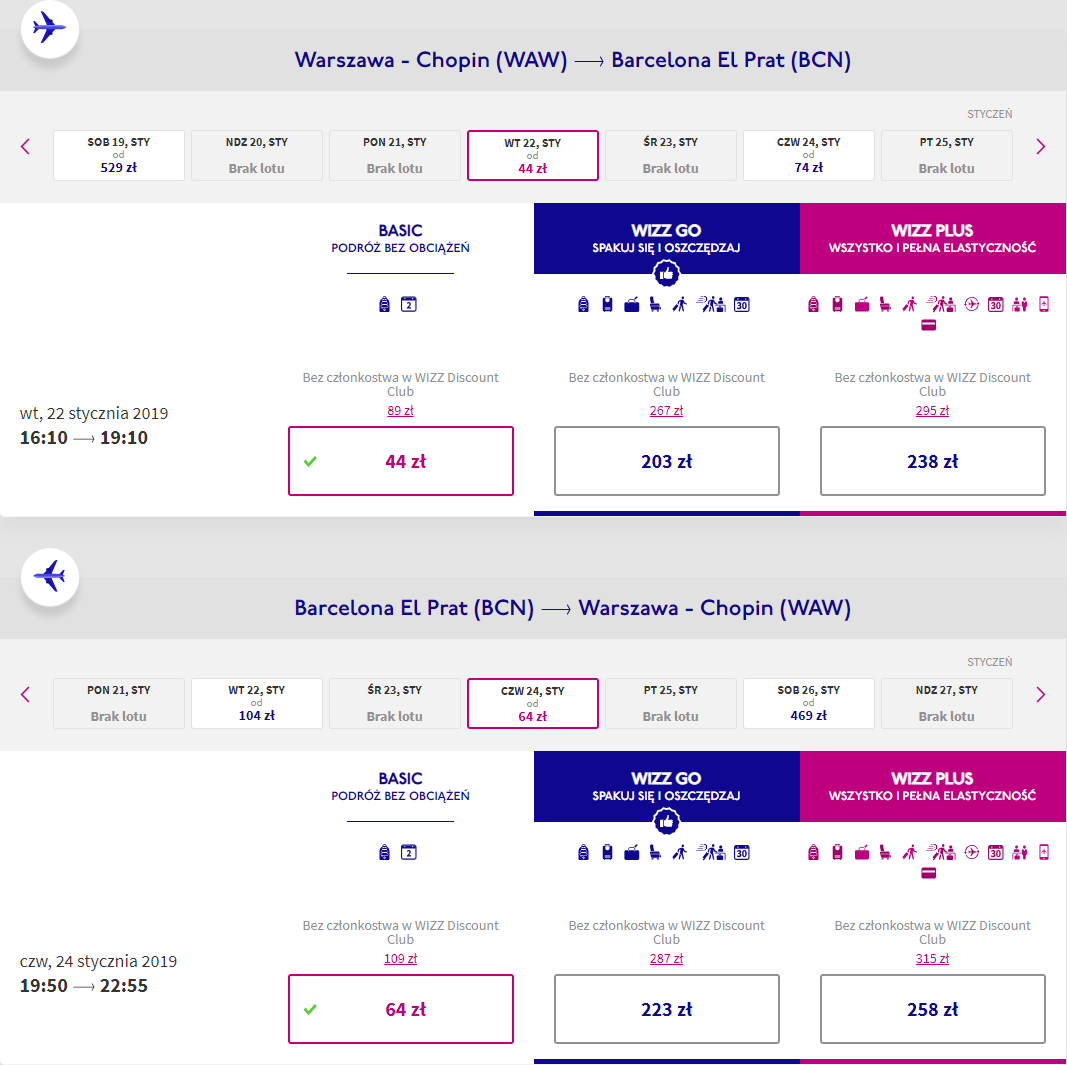
Task: Click return WIZZ PLUS credit card refund icon
Action: 929,873
